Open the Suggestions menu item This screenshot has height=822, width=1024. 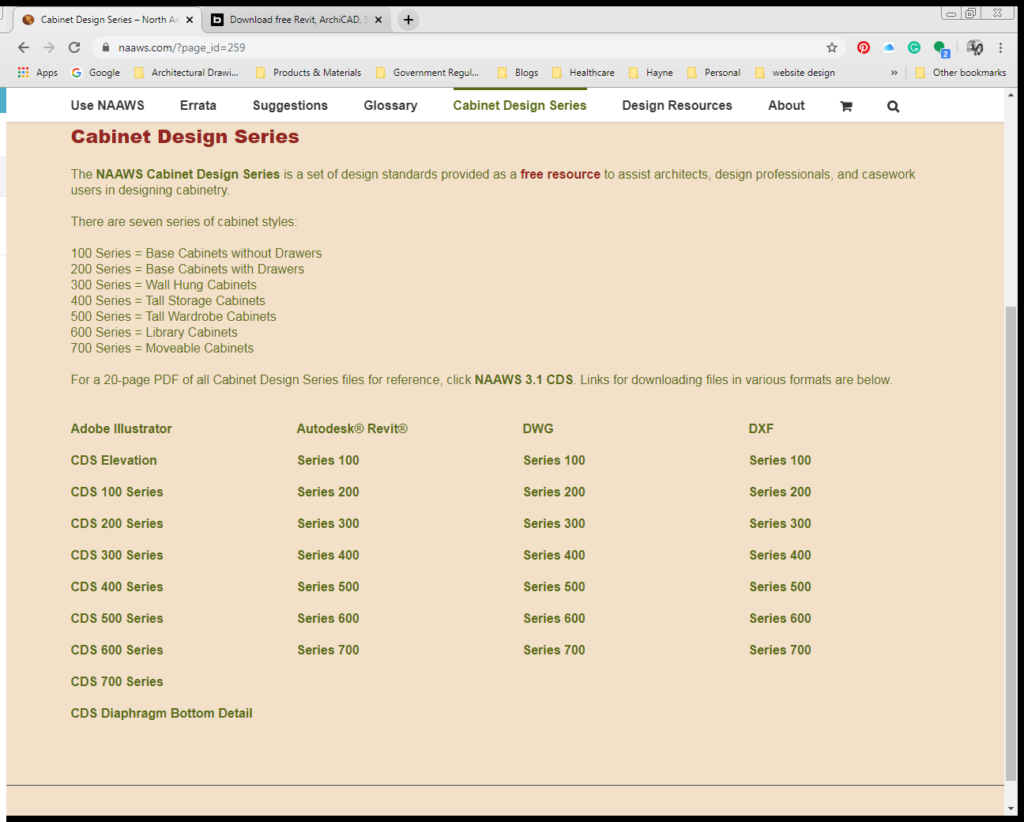[x=291, y=106]
